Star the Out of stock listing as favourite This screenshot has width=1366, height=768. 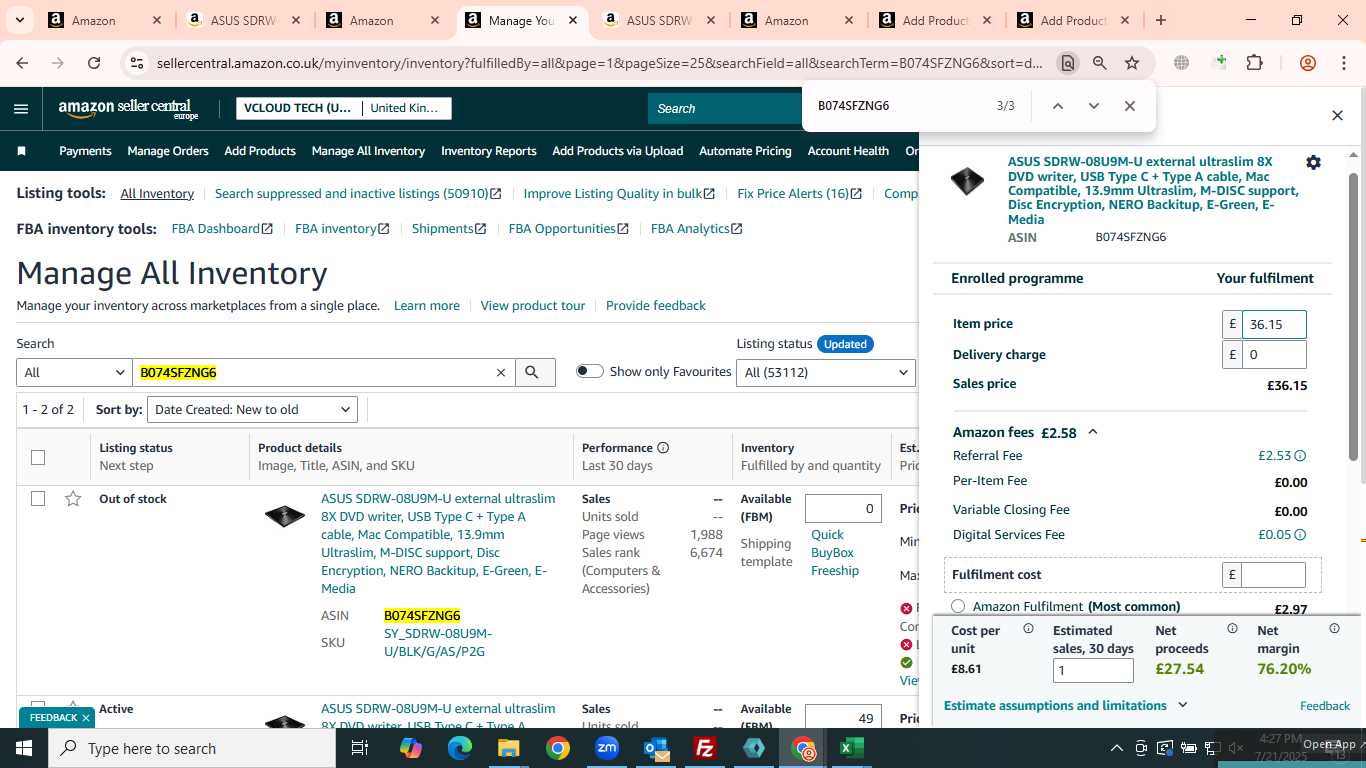73,499
